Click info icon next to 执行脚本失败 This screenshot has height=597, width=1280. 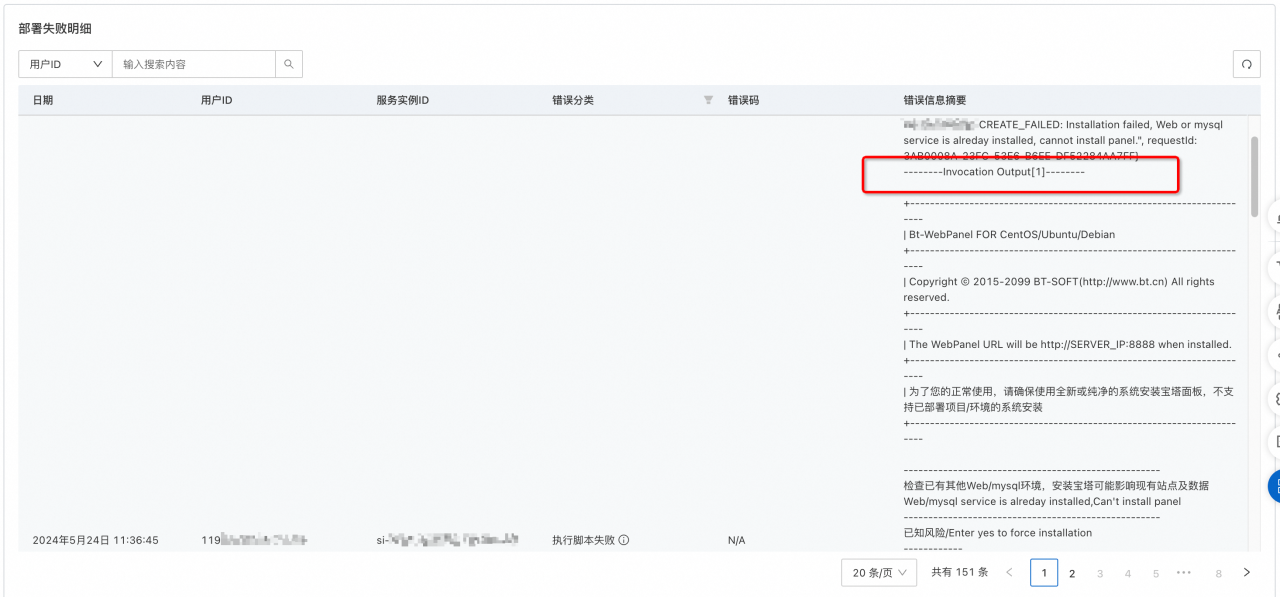click(624, 540)
